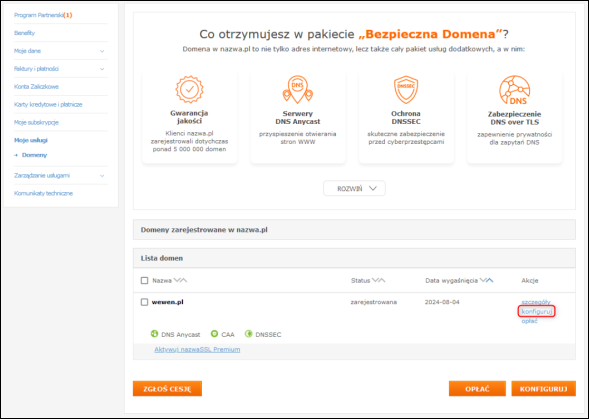Click the Ochrona DNSSEC shield icon
The image size is (589, 419).
pos(406,89)
